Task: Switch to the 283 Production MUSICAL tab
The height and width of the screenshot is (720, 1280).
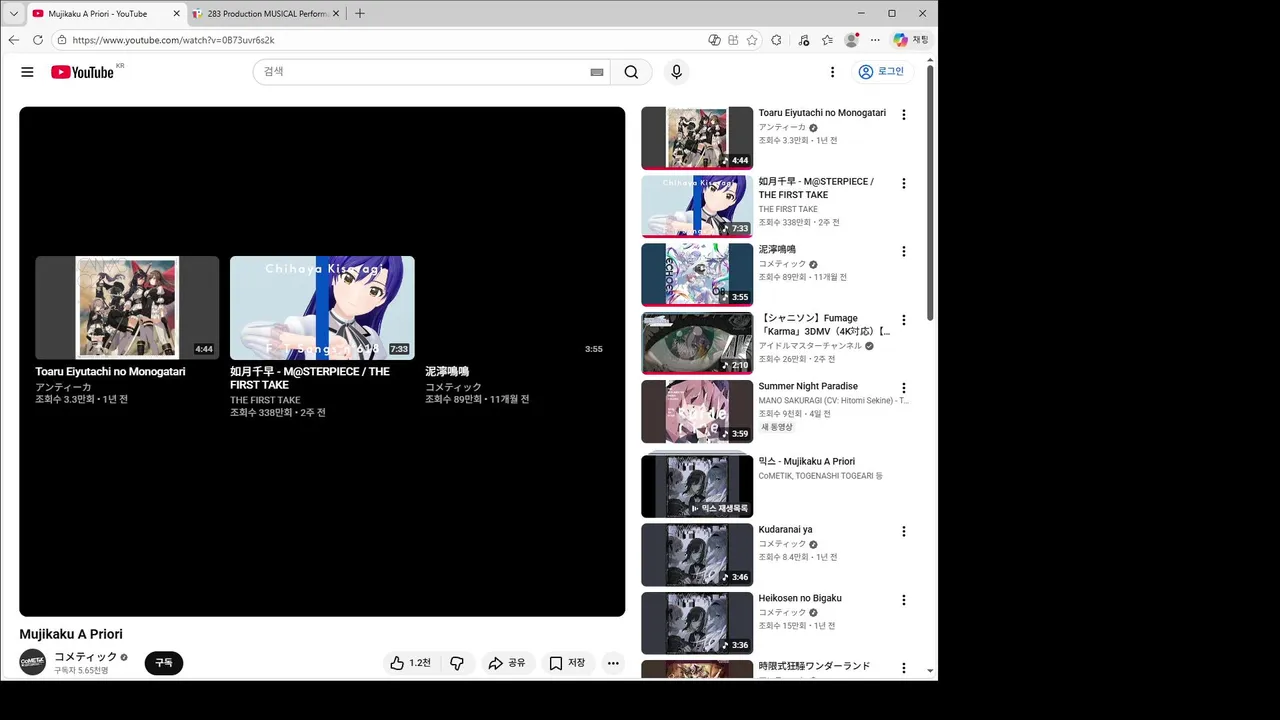Action: click(x=265, y=14)
